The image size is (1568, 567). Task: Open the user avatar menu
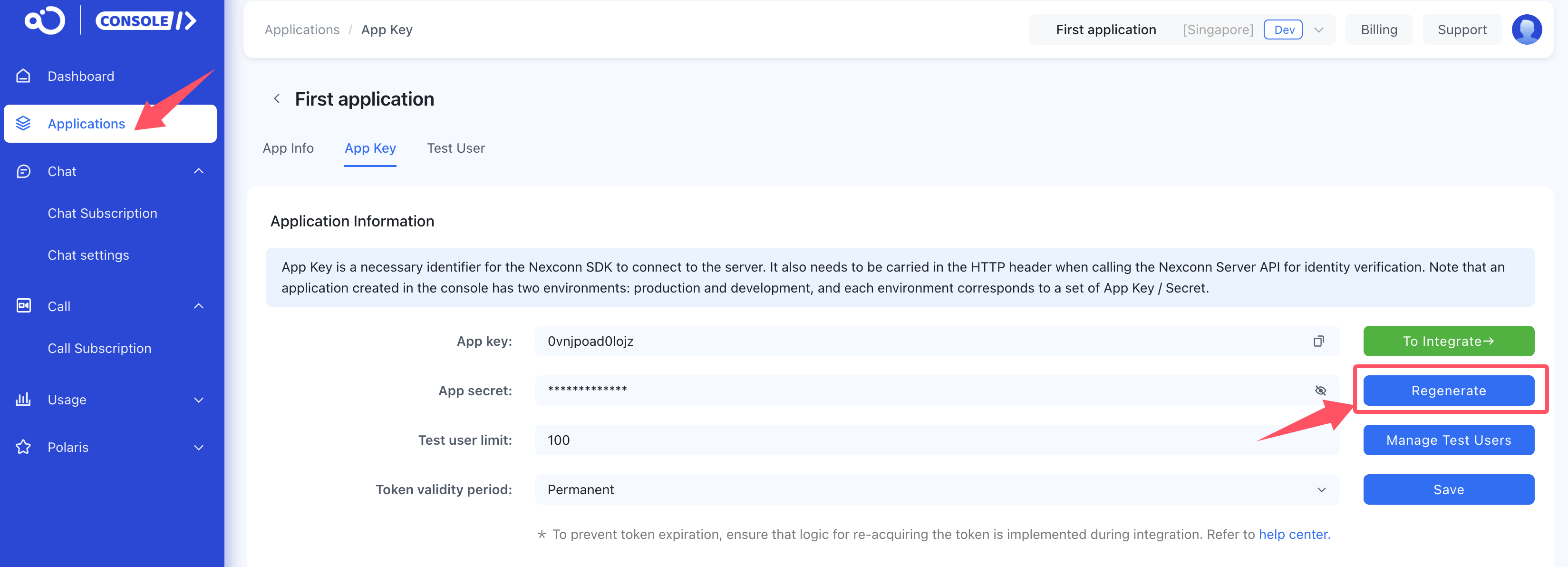pos(1526,30)
